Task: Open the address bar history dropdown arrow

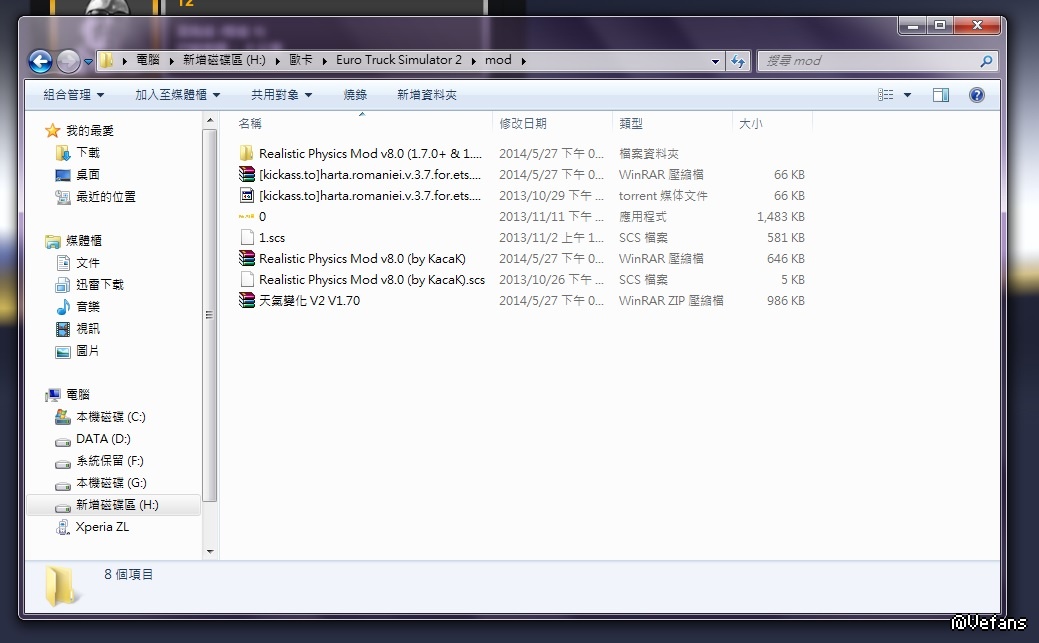Action: pos(715,61)
